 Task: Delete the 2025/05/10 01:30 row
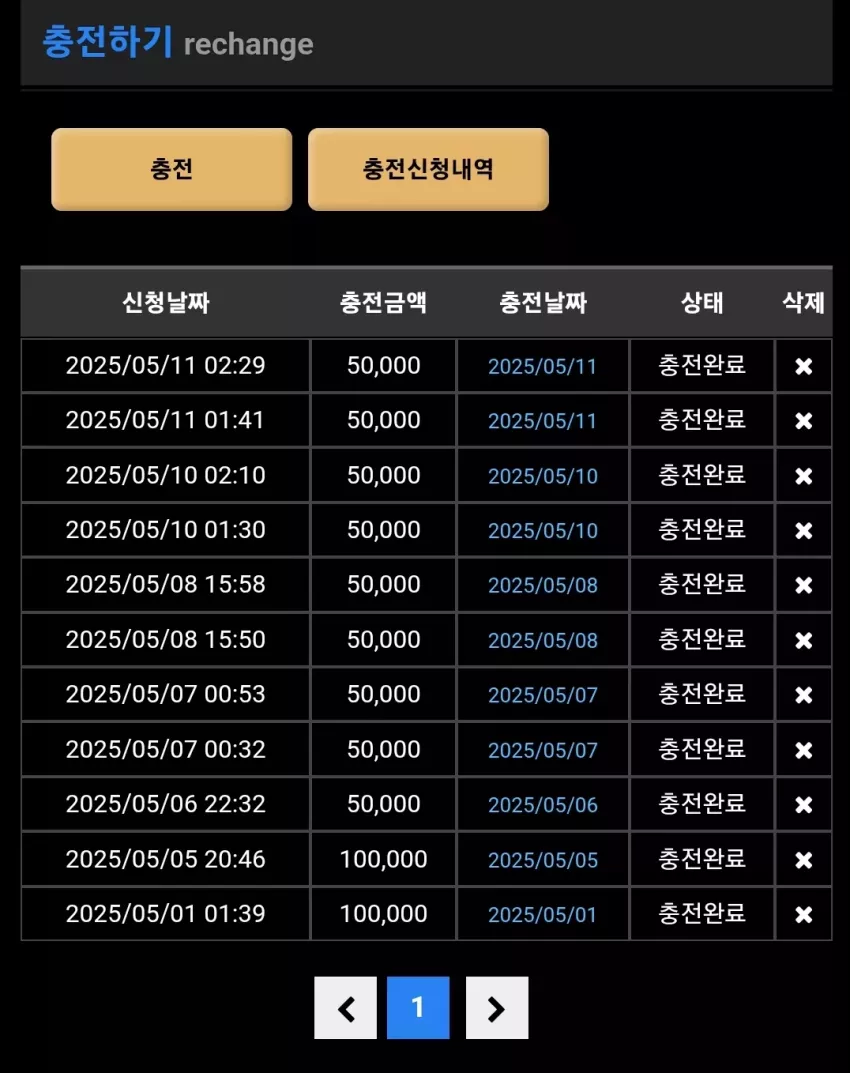point(803,530)
